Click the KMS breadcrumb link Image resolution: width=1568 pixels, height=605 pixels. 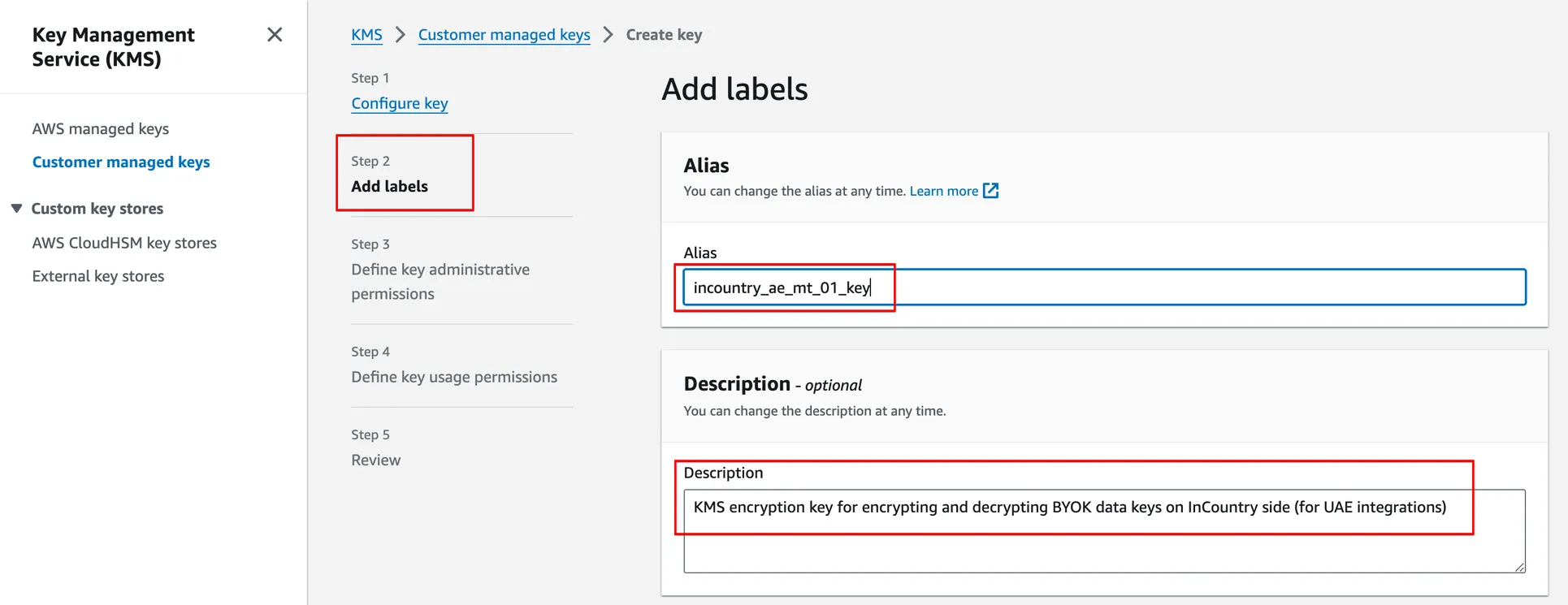coord(366,35)
